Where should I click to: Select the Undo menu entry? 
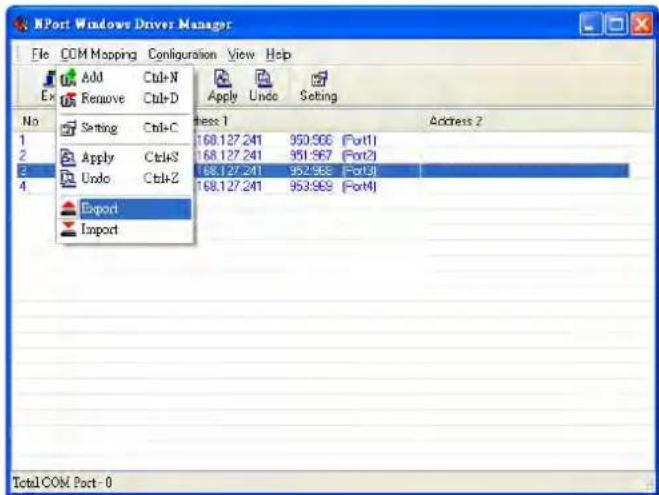(126, 178)
